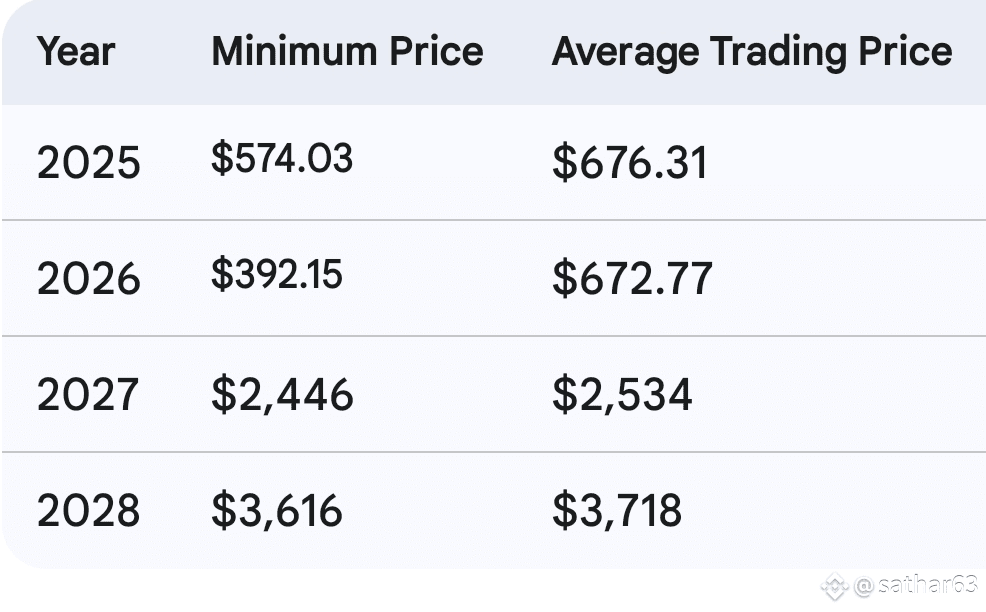Image resolution: width=986 pixels, height=612 pixels.
Task: Select the $392.15 minimum price value
Action: (x=277, y=274)
